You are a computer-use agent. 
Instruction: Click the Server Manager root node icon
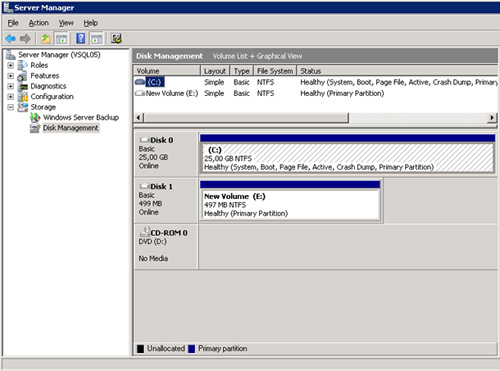pyautogui.click(x=11, y=55)
